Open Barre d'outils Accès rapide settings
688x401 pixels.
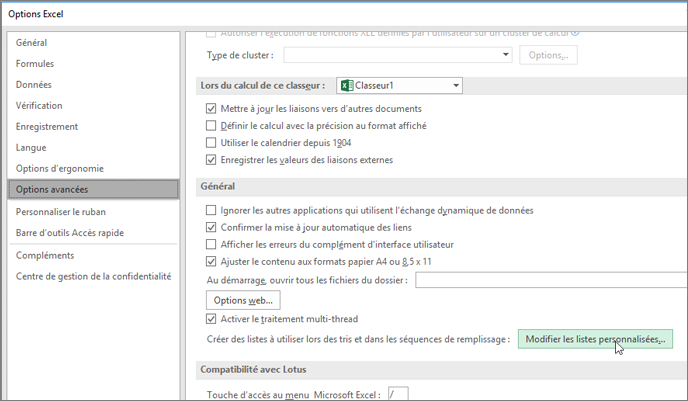[70, 233]
